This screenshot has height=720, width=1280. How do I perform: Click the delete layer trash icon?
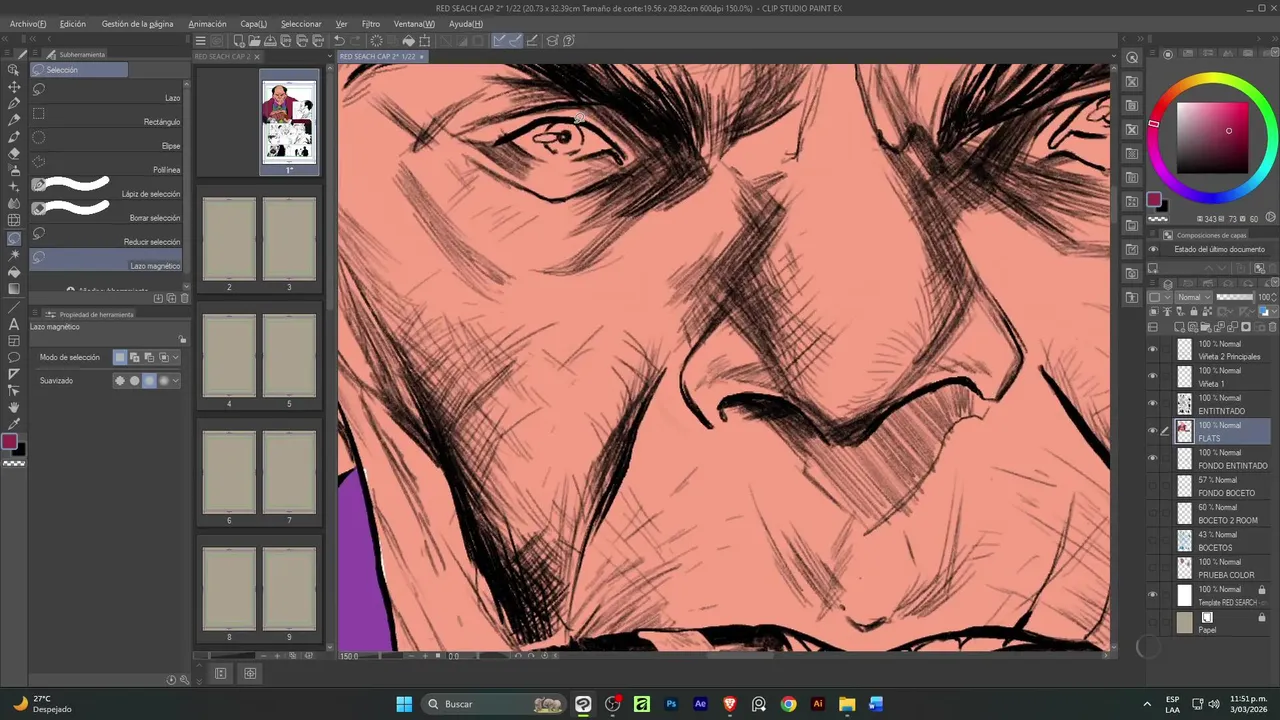point(1273,327)
